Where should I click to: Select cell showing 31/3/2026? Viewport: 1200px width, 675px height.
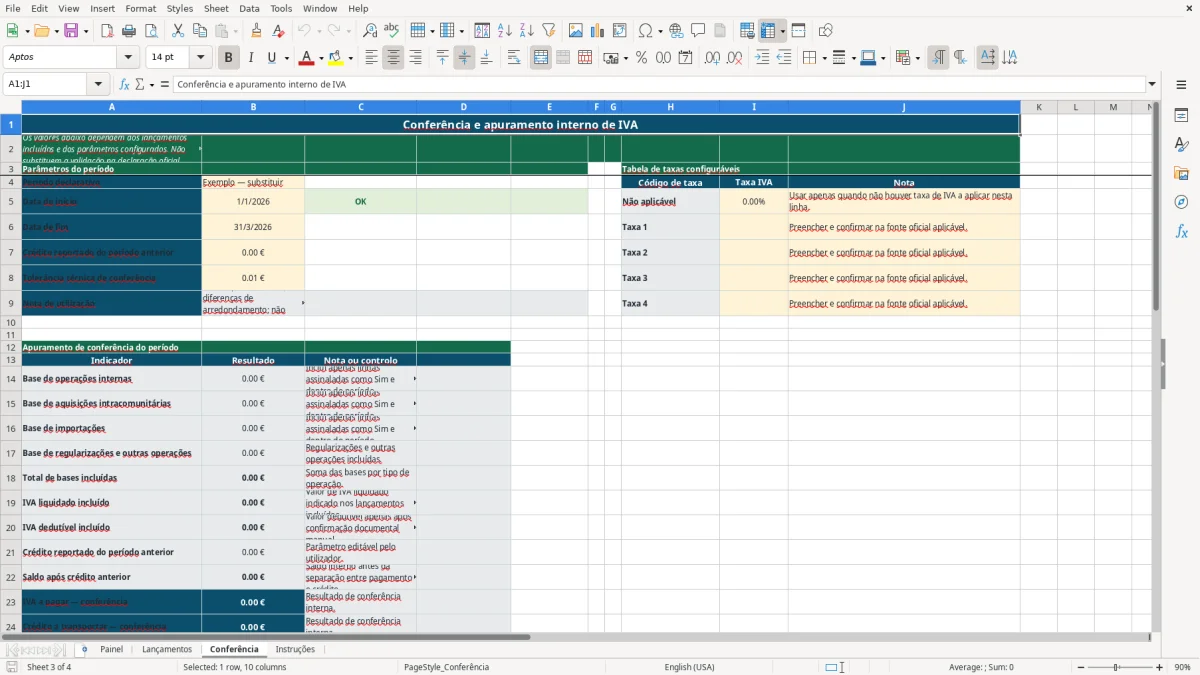point(253,227)
